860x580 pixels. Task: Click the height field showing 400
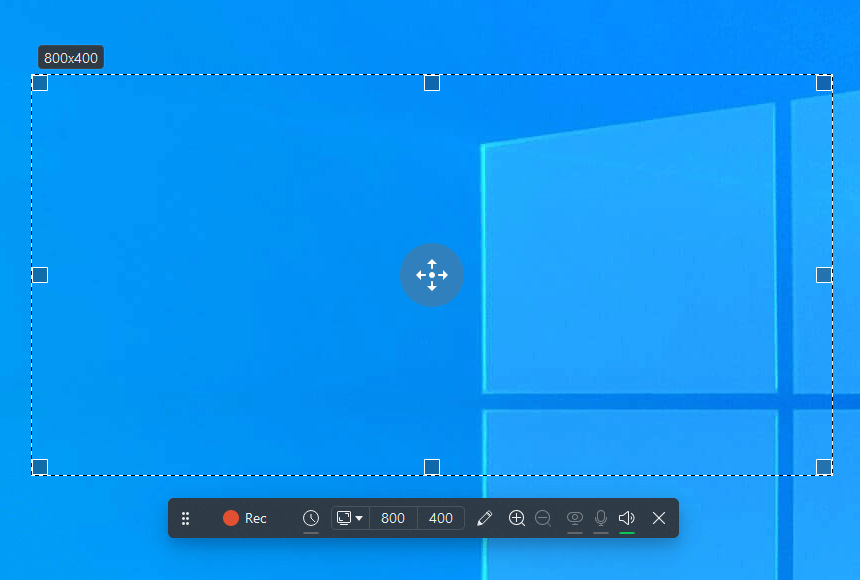441,518
